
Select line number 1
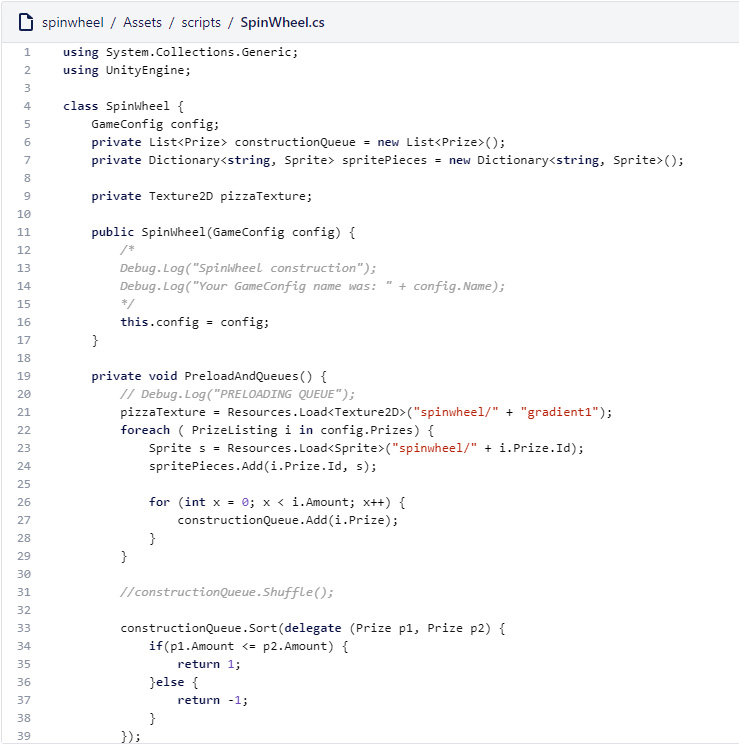click(27, 52)
